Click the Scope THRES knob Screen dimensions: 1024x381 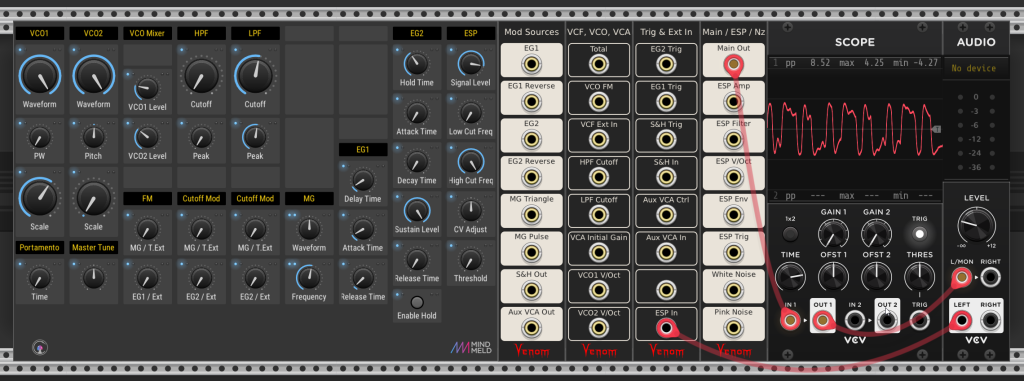pos(919,276)
